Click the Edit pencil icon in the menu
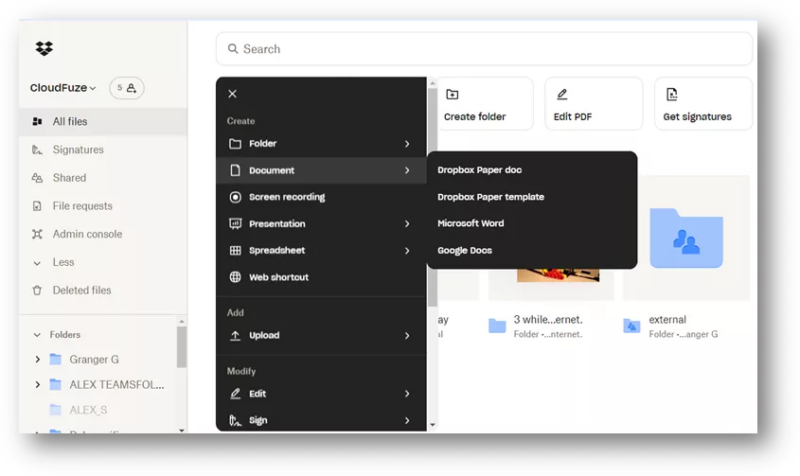This screenshot has height=476, width=800. (x=235, y=394)
